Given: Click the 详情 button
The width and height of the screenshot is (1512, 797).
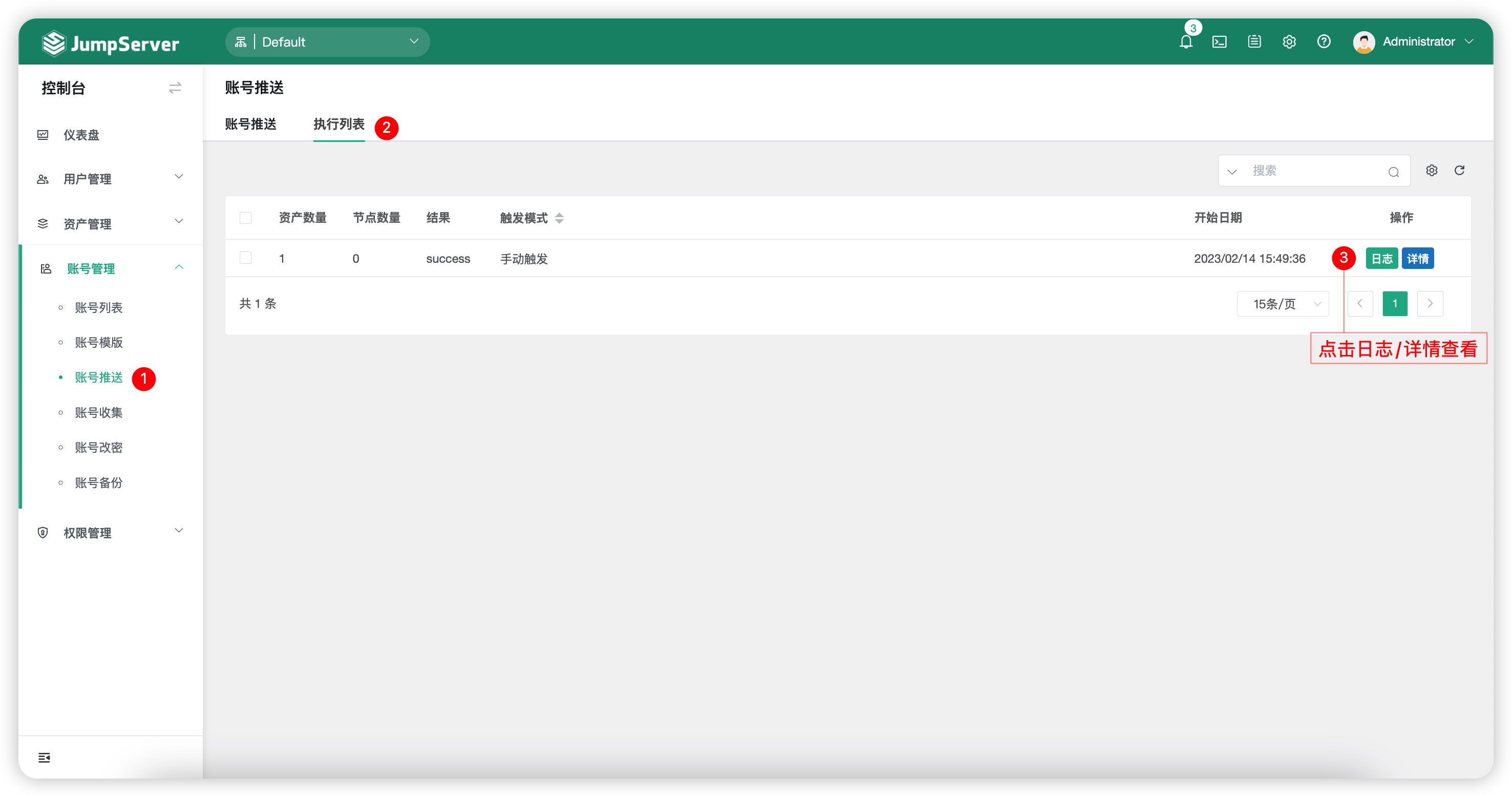Looking at the screenshot, I should [1418, 258].
